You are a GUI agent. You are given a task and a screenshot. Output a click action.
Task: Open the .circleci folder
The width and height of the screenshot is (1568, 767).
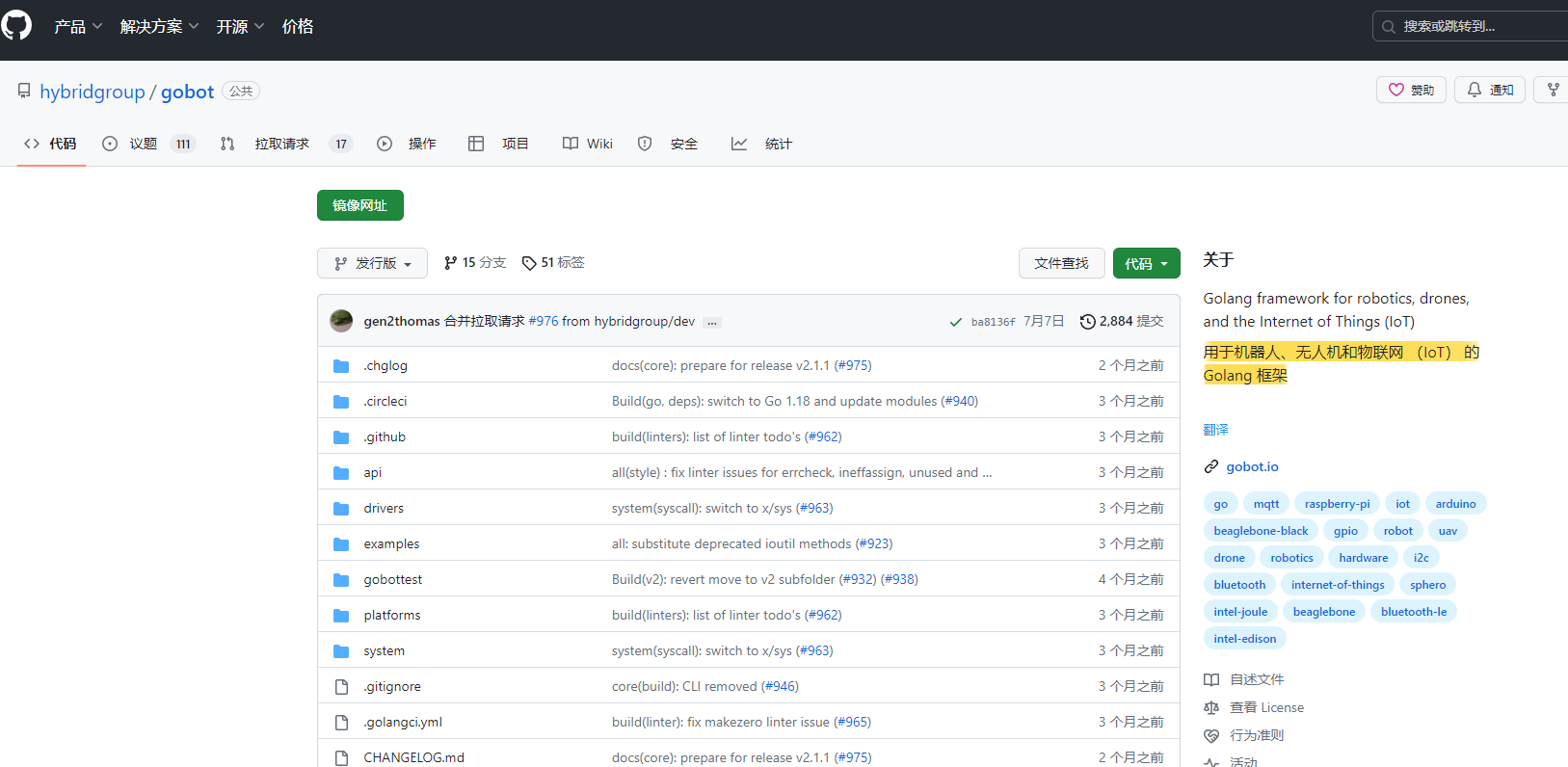(x=385, y=401)
